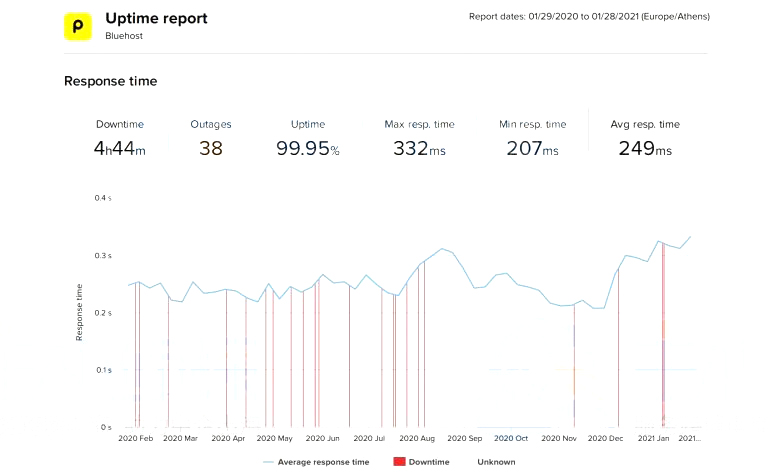
Task: Click the report dates range text
Action: click(587, 16)
